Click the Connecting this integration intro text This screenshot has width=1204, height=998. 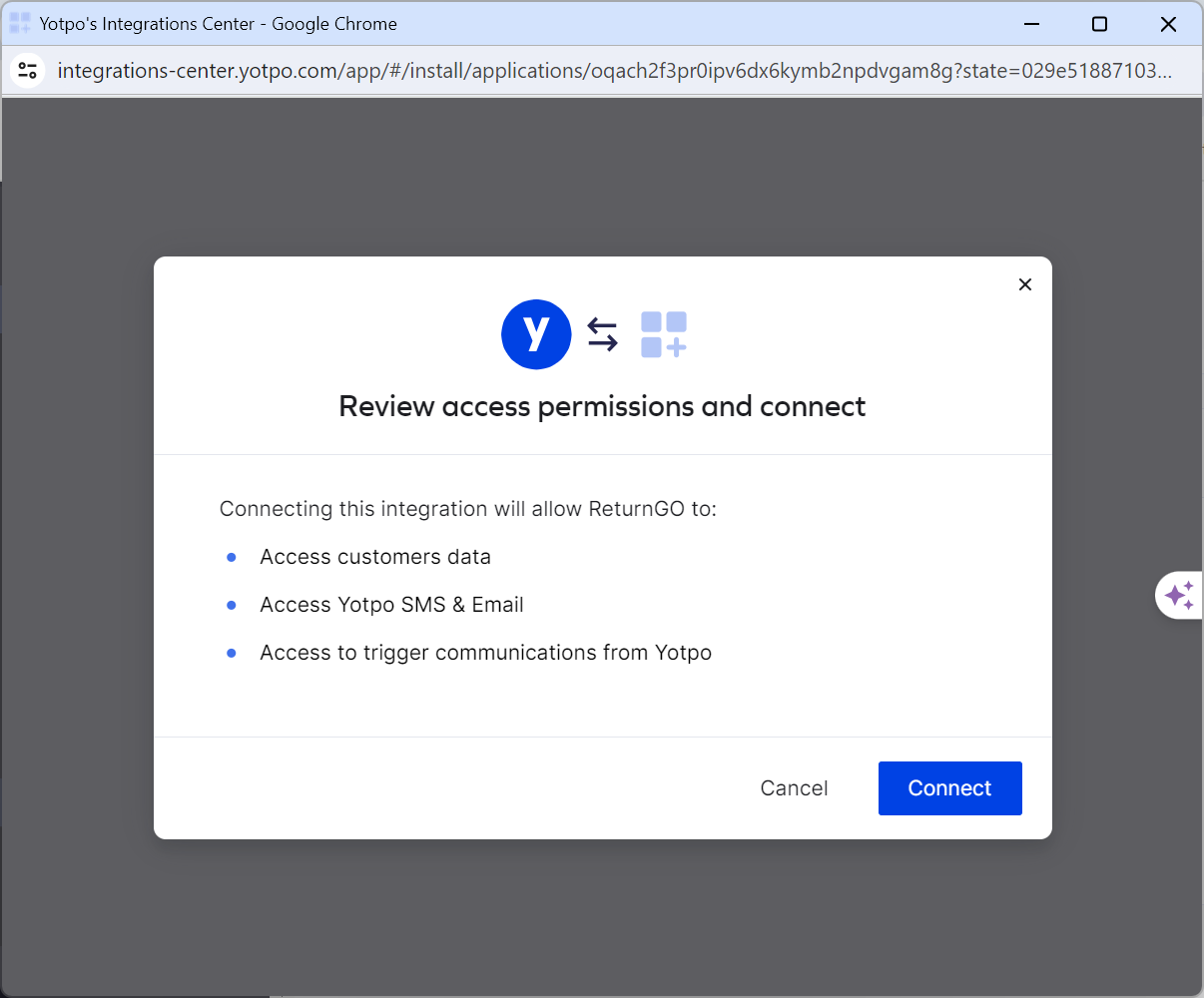pos(467,509)
